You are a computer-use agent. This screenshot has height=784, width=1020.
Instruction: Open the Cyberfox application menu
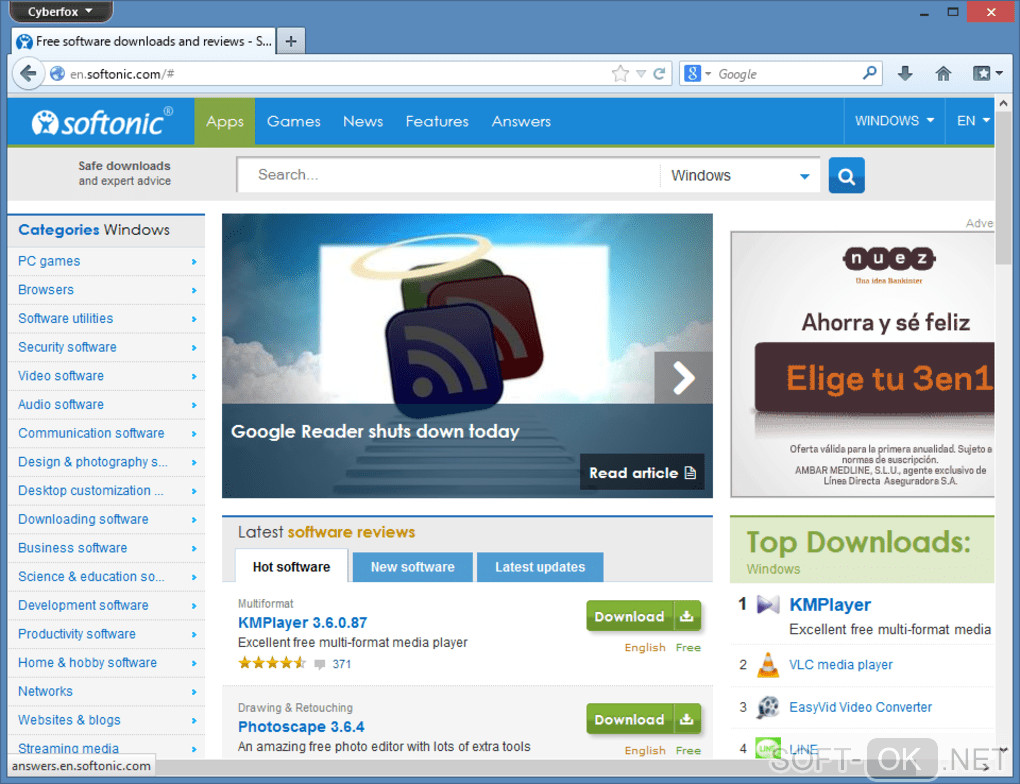pyautogui.click(x=60, y=11)
